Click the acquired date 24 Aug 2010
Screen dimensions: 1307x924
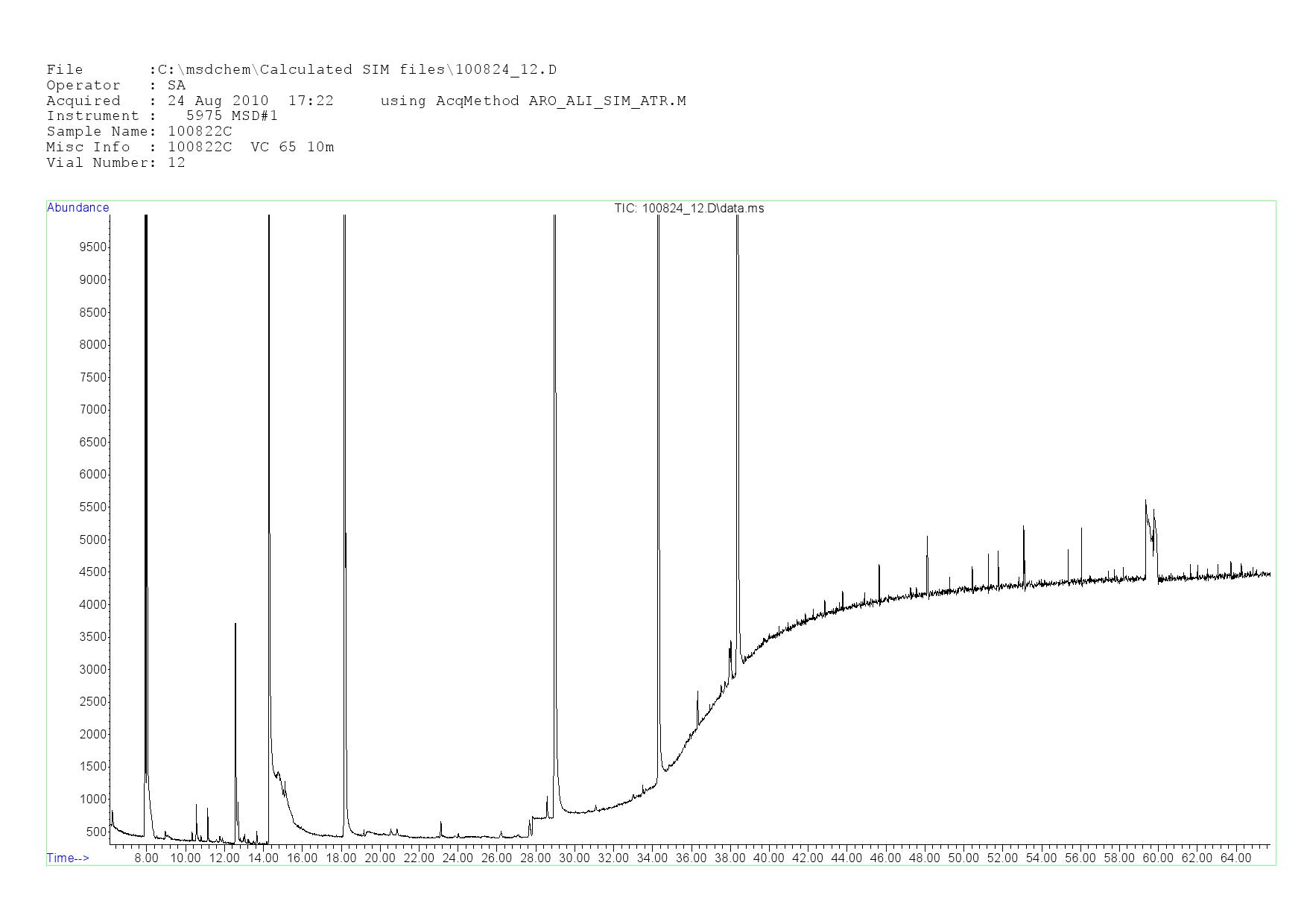click(218, 101)
